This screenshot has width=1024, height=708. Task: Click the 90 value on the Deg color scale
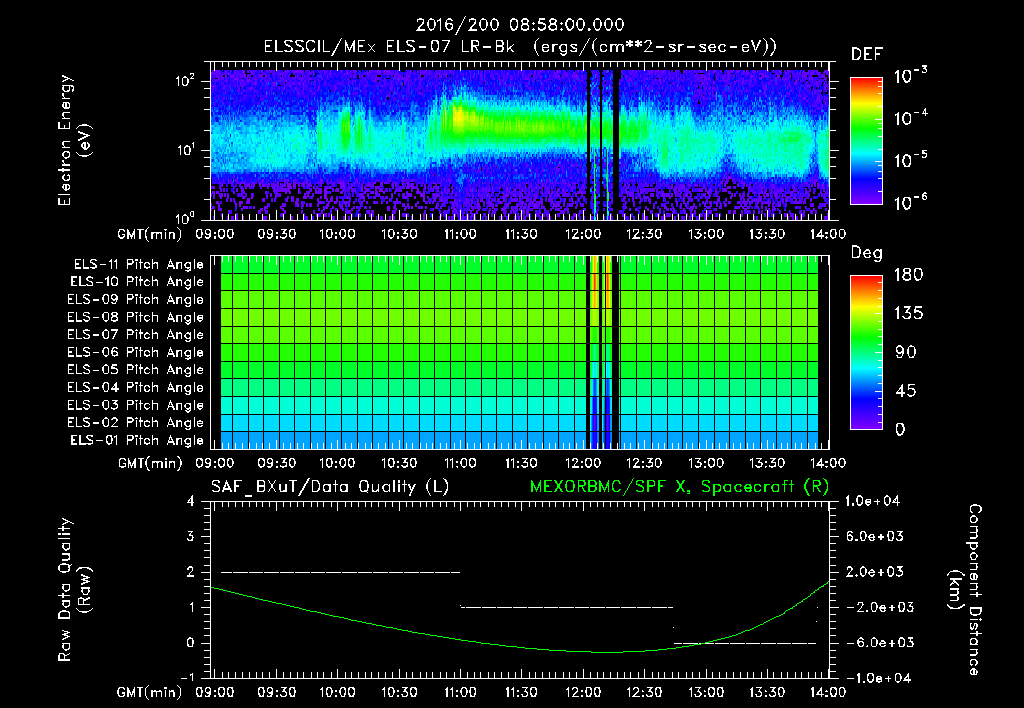(x=905, y=352)
